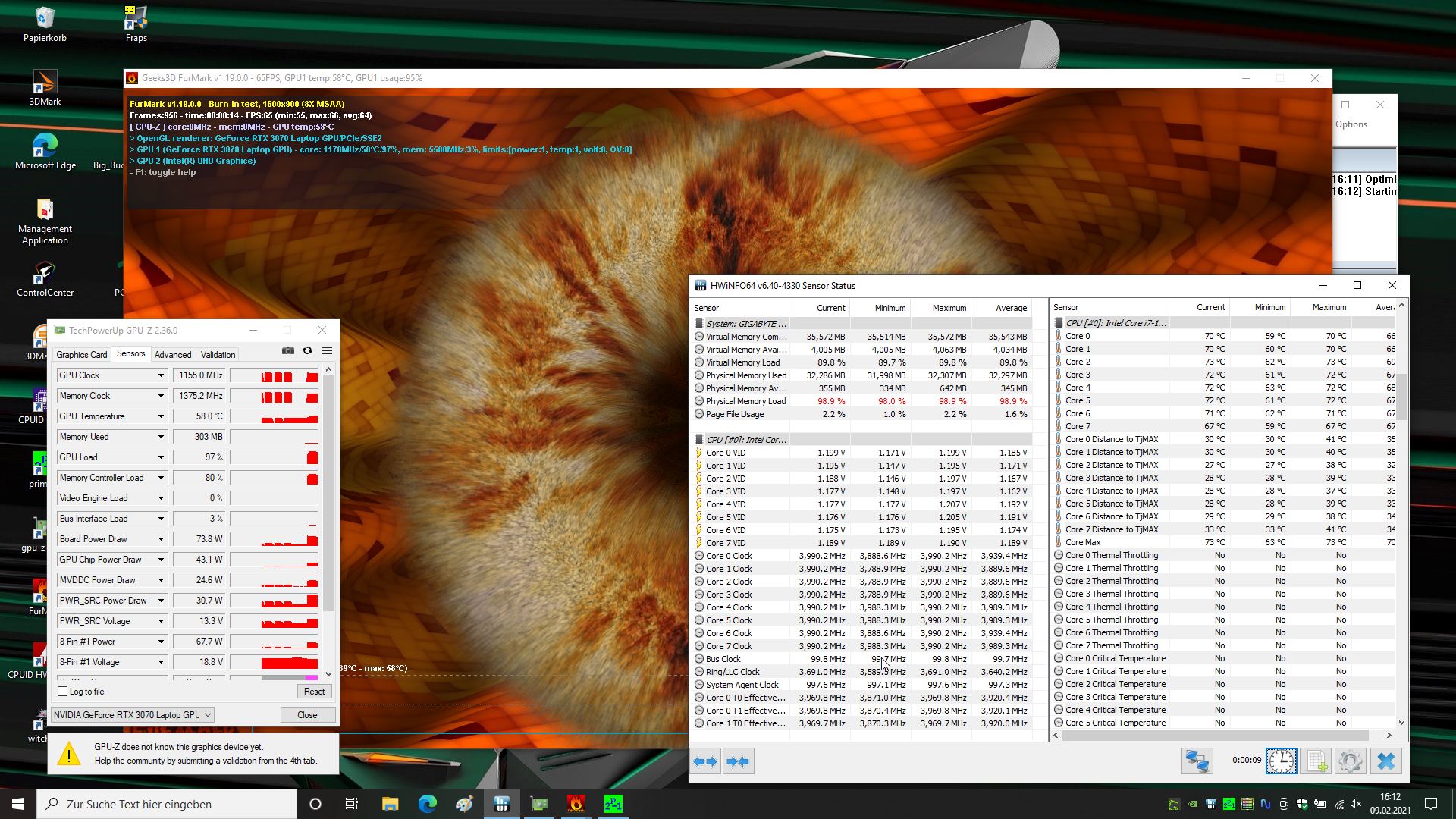Close HWiNFO sensors with blue X icon
1456x819 pixels.
pos(1385,761)
